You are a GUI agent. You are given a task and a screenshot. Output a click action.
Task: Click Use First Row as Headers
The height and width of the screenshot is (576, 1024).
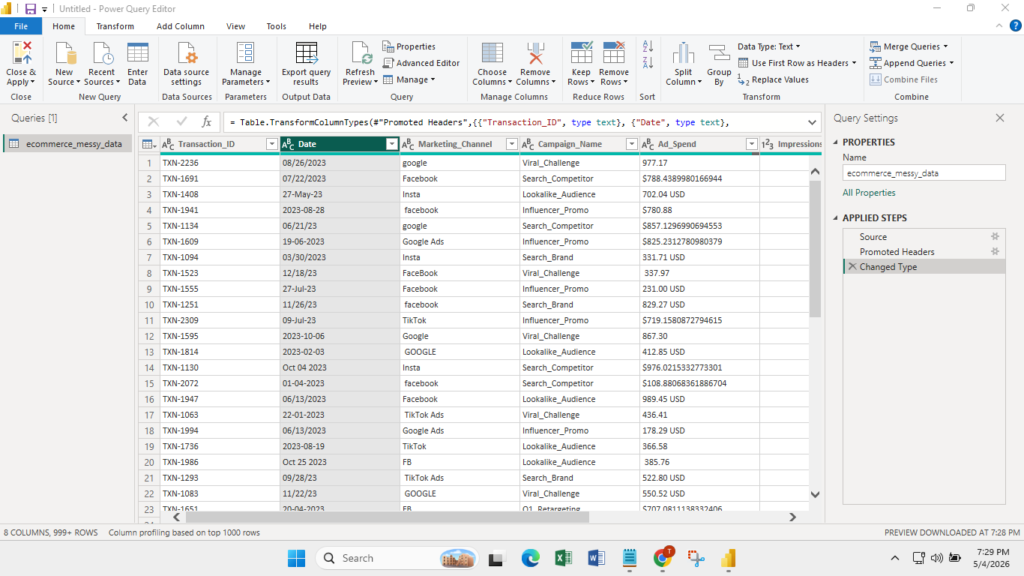(797, 63)
